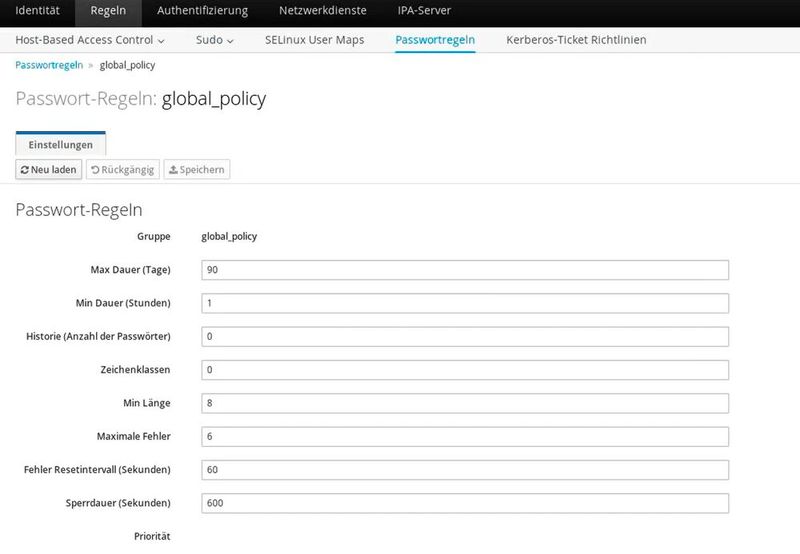Screen dimensions: 800x554
Task: Click the Neu laden refresh button
Action: [49, 170]
